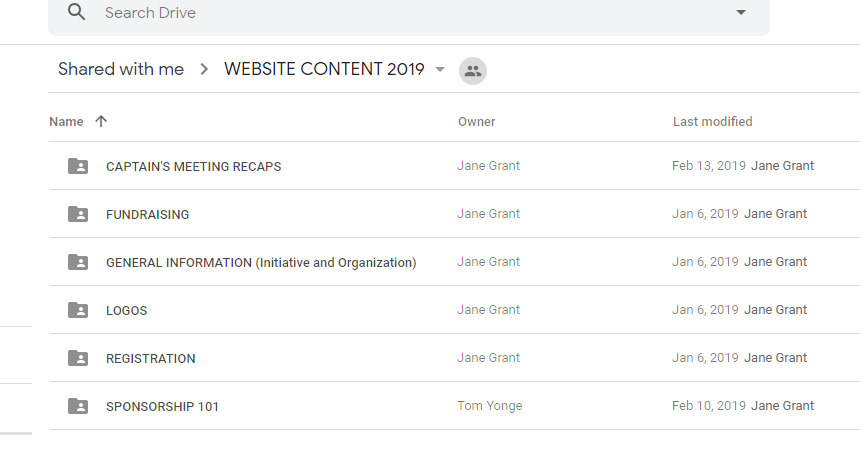
Task: Click the shared people icon
Action: [473, 71]
